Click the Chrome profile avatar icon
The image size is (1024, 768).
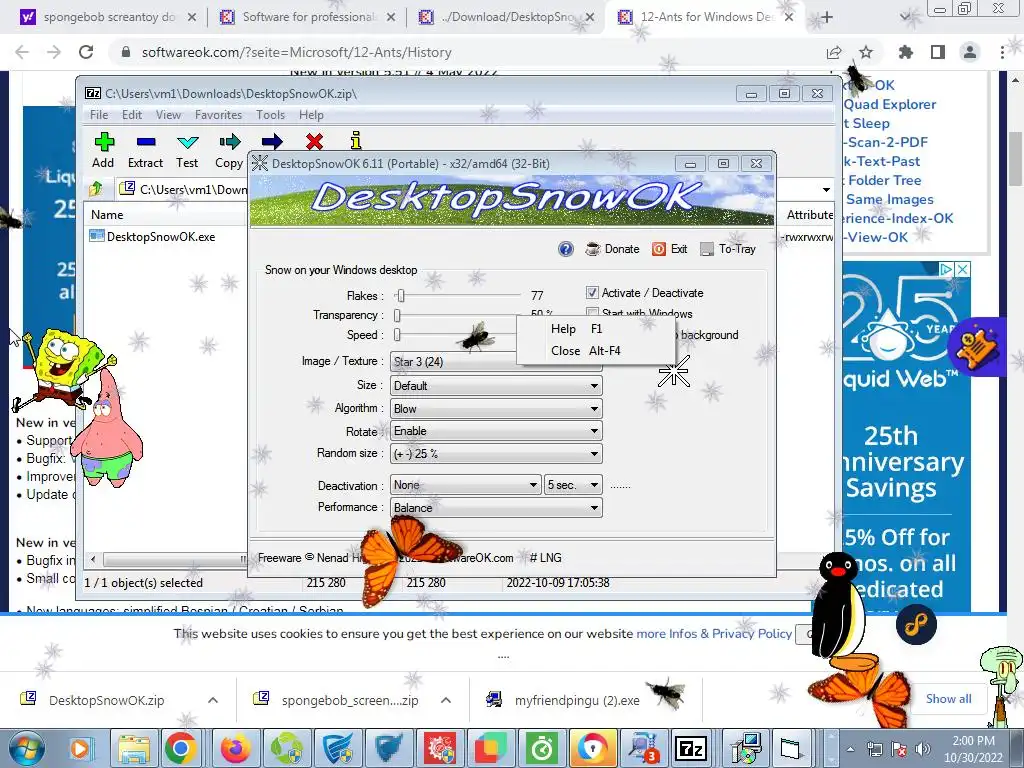(970, 52)
